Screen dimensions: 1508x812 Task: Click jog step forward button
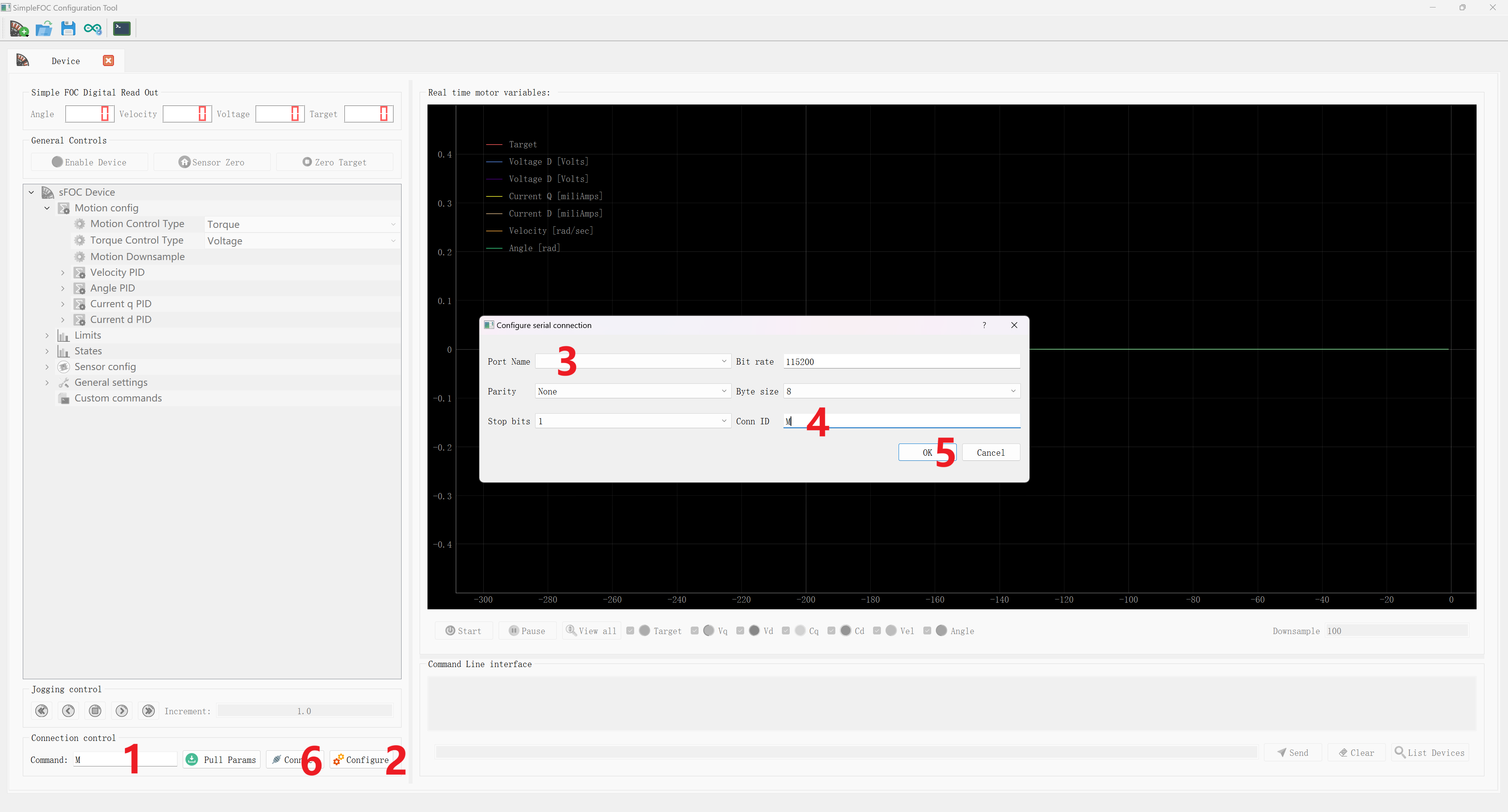[122, 711]
